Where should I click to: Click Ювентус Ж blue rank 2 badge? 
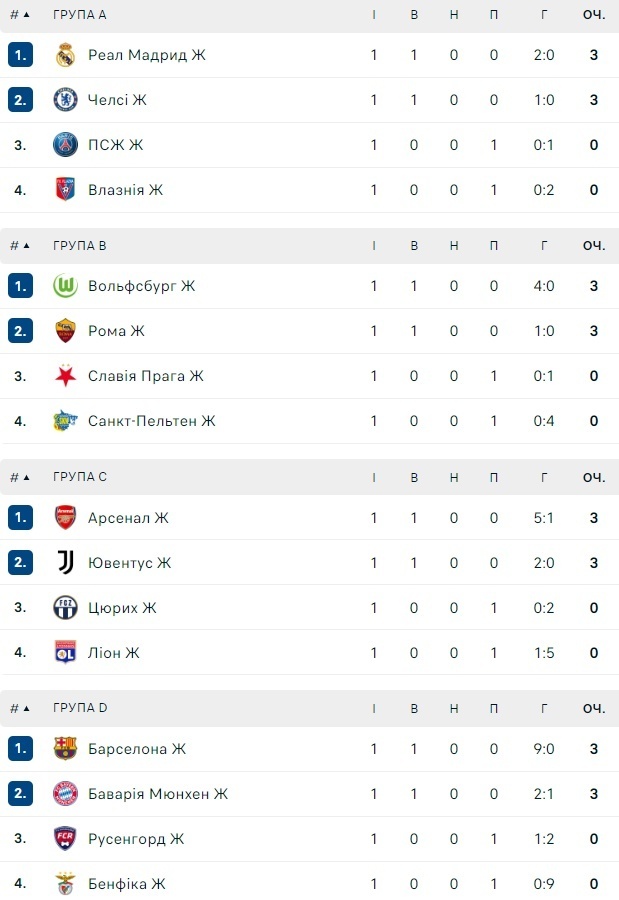coord(20,563)
